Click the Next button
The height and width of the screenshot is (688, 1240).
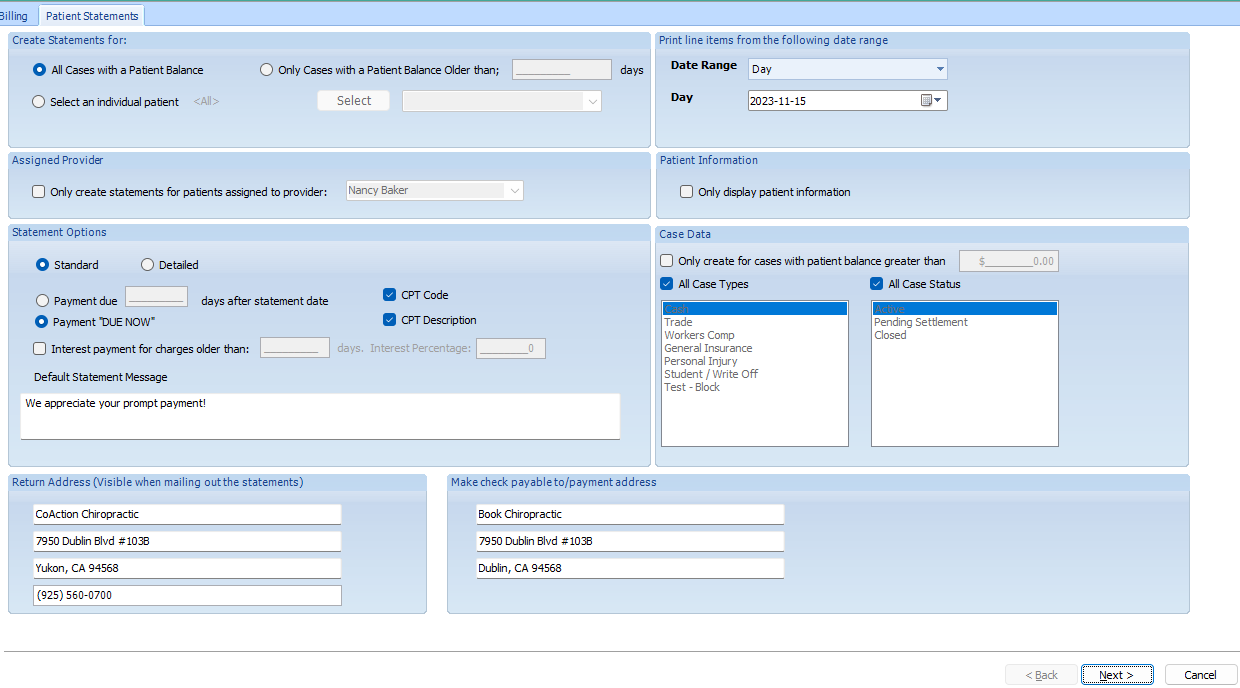pos(1116,675)
